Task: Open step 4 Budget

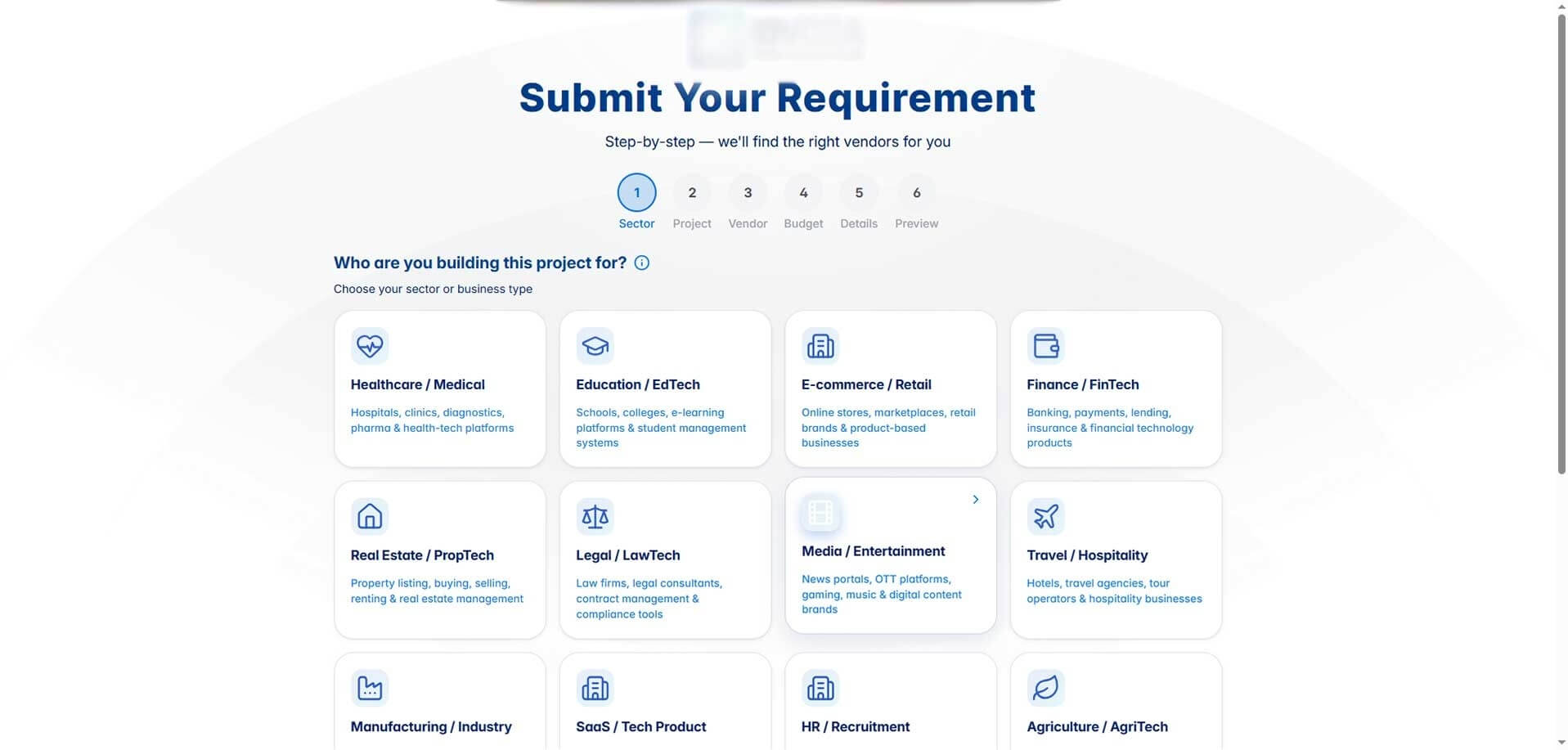Action: [803, 193]
